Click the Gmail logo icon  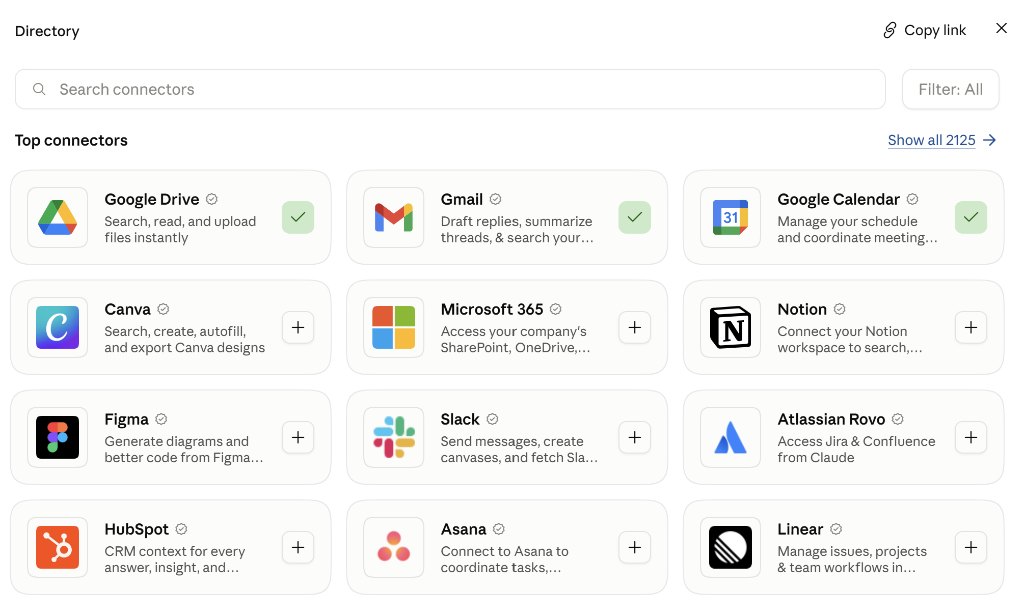point(394,218)
